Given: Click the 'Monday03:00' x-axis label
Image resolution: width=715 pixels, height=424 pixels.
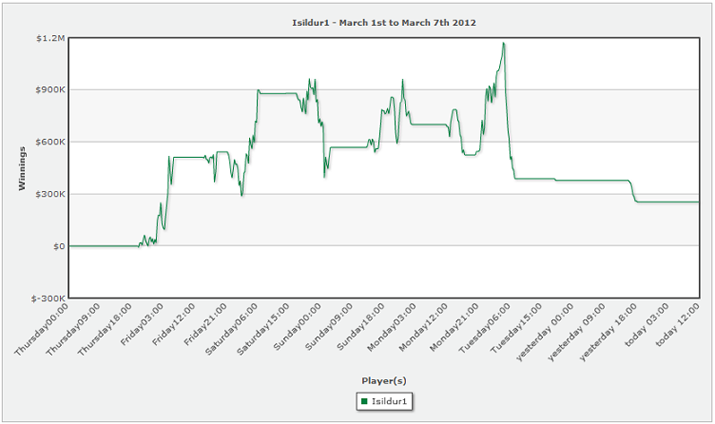Looking at the screenshot, I should (391, 327).
